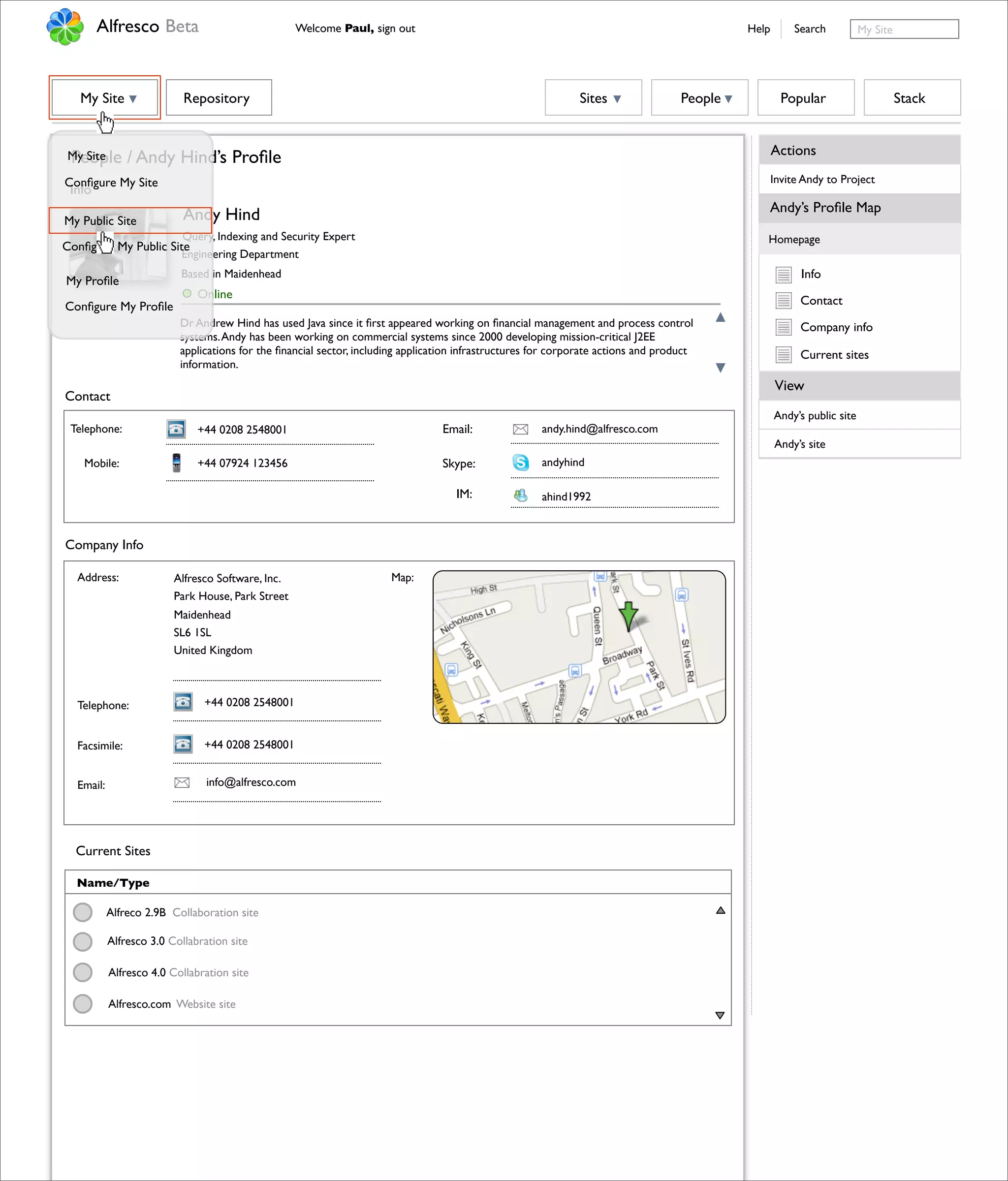Click the Alfresco.com website site name

140,1004
